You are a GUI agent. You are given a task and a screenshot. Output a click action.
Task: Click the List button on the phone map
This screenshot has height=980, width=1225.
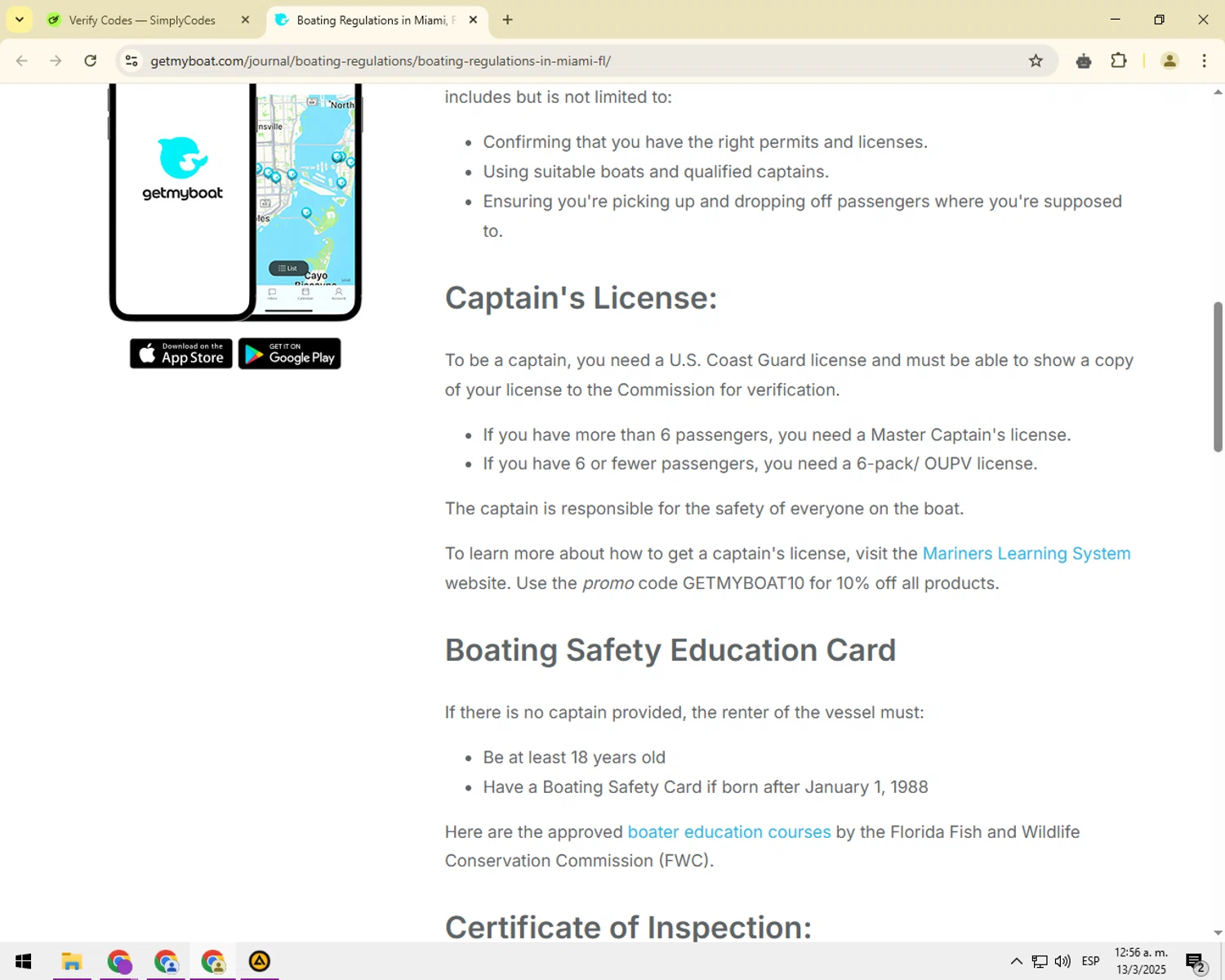point(287,268)
